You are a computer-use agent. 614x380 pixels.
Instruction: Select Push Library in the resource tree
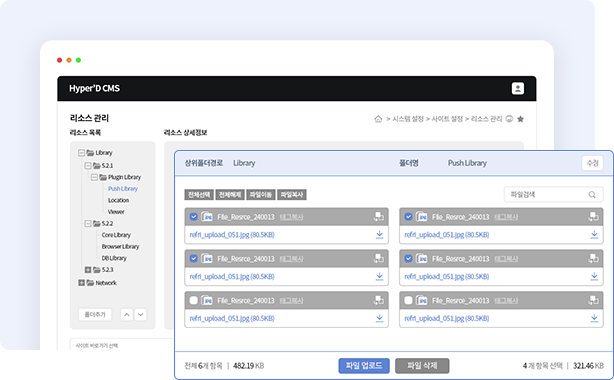pyautogui.click(x=123, y=189)
